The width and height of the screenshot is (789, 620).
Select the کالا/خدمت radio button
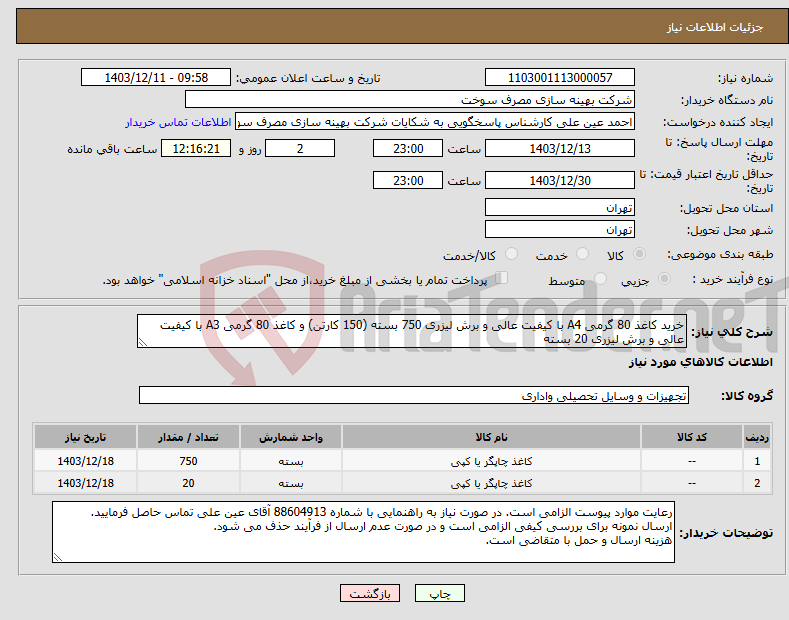[x=511, y=254]
